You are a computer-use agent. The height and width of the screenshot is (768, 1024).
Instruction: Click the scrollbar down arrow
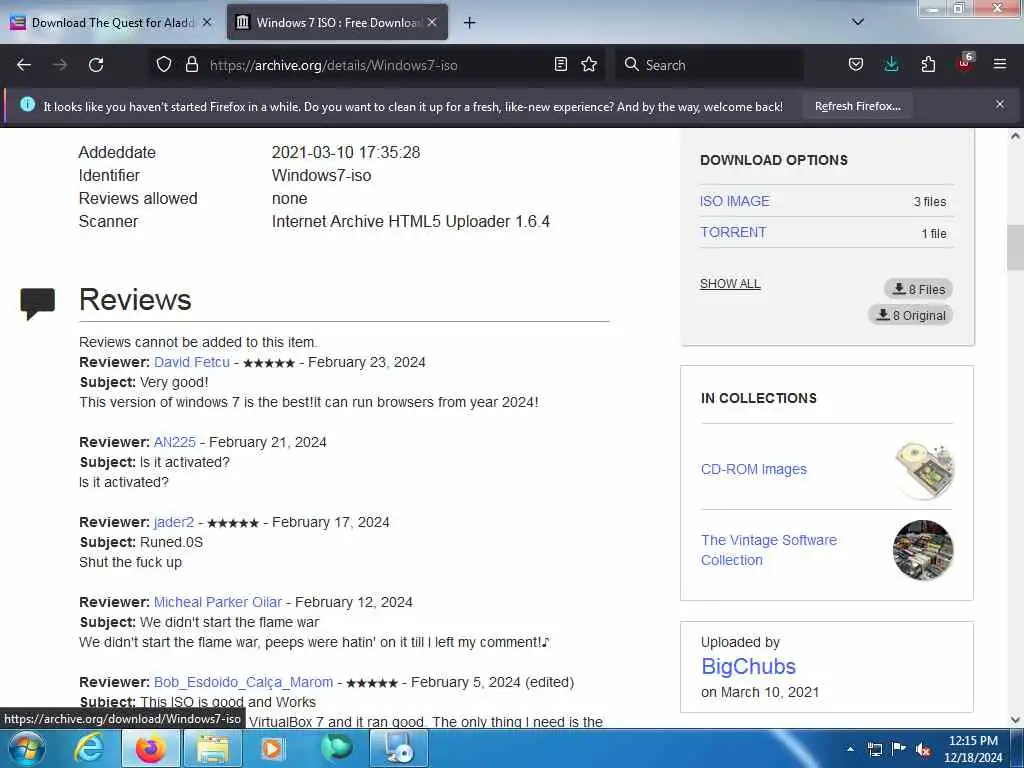click(x=1015, y=720)
